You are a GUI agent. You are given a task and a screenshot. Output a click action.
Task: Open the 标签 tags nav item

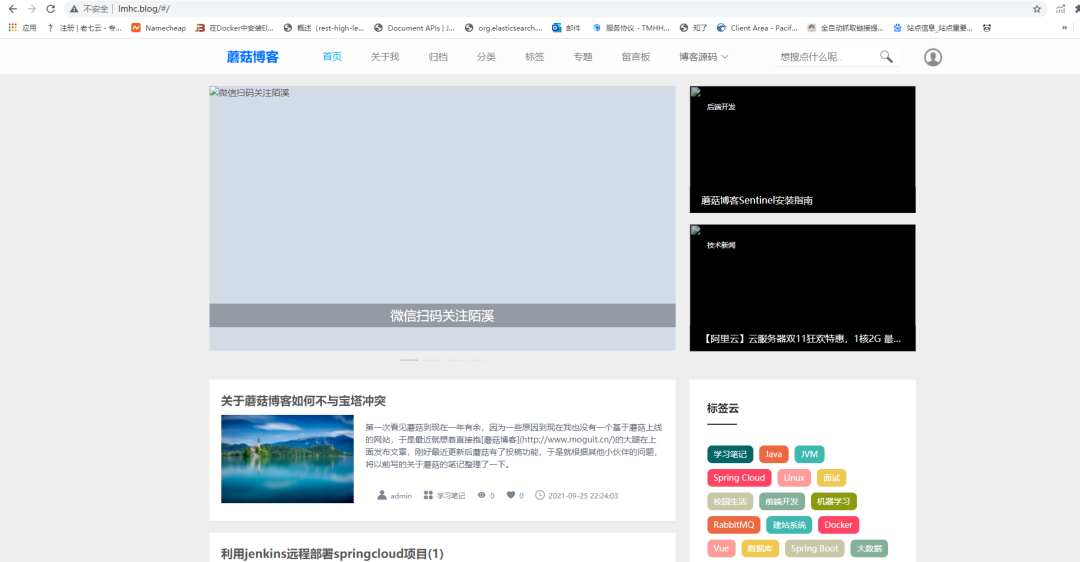(534, 56)
